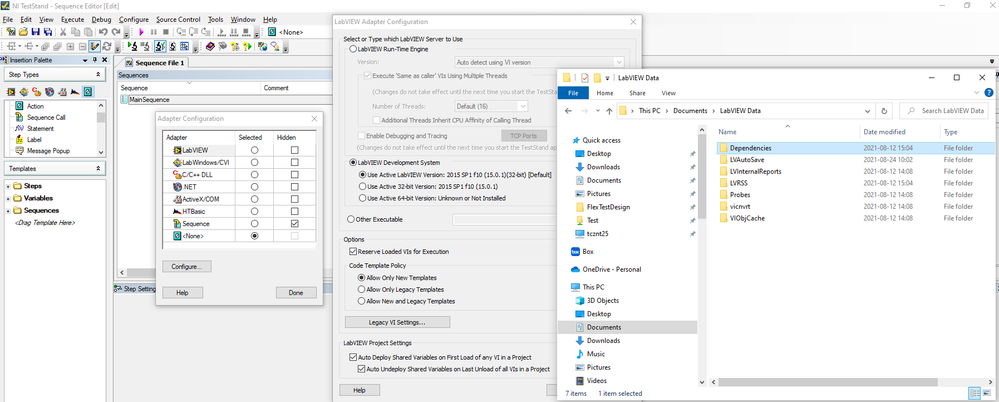Click the Redo arrow toolbar icon
The height and width of the screenshot is (402, 999).
tap(116, 32)
